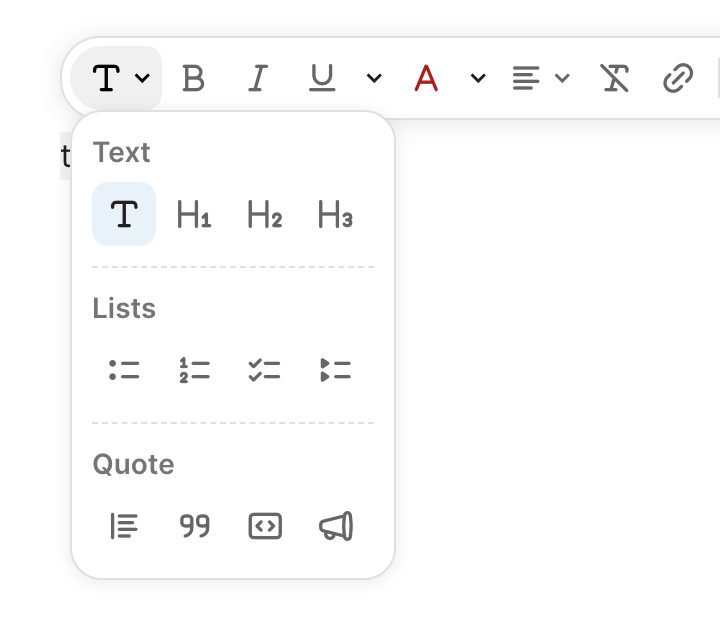
Task: Apply red font color (A icon)
Action: [427, 78]
